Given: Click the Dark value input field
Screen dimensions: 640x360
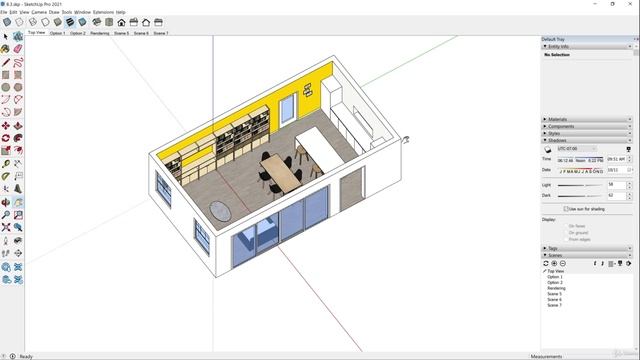Looking at the screenshot, I should pyautogui.click(x=616, y=196).
